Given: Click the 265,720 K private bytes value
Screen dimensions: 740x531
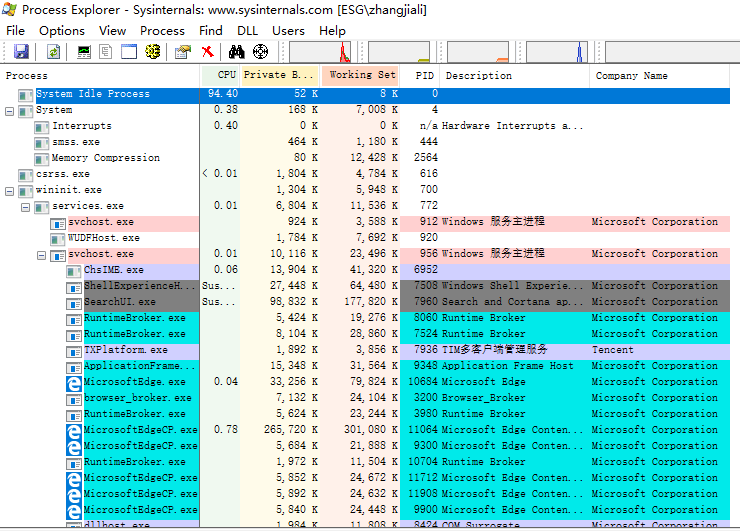Looking at the screenshot, I should point(291,430).
